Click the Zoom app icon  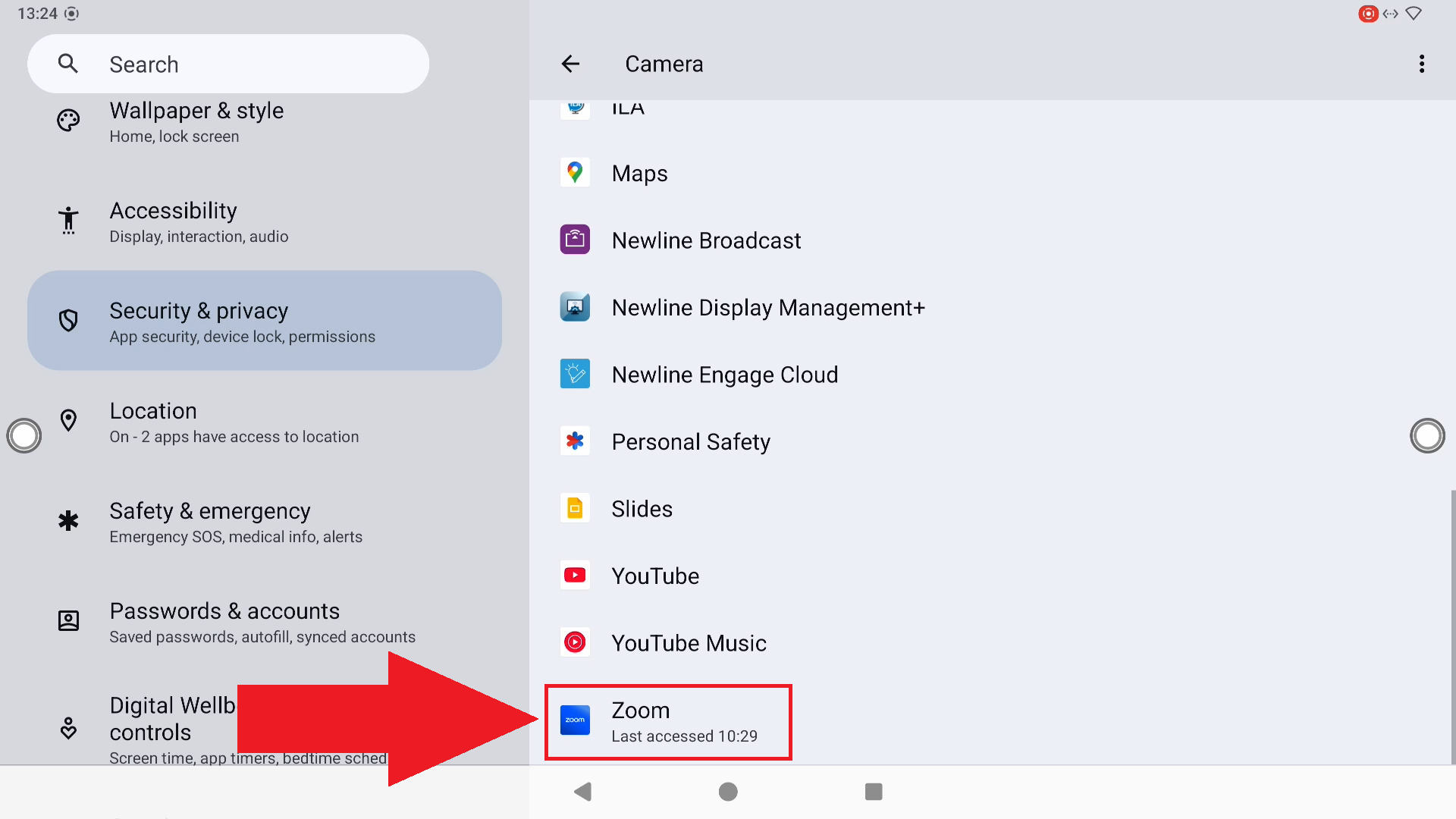coord(575,720)
